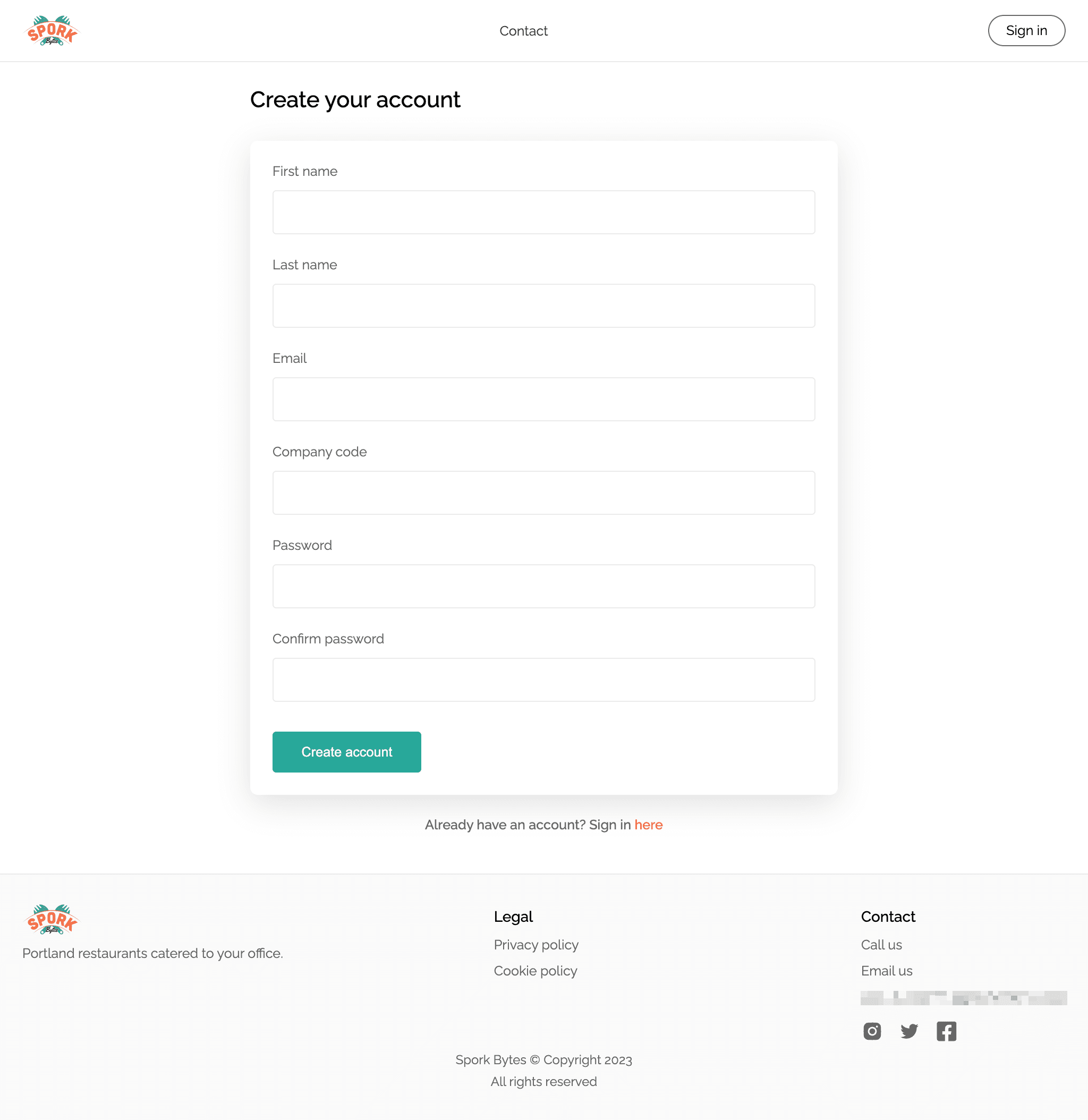
Task: Click the Password input field
Action: click(544, 586)
